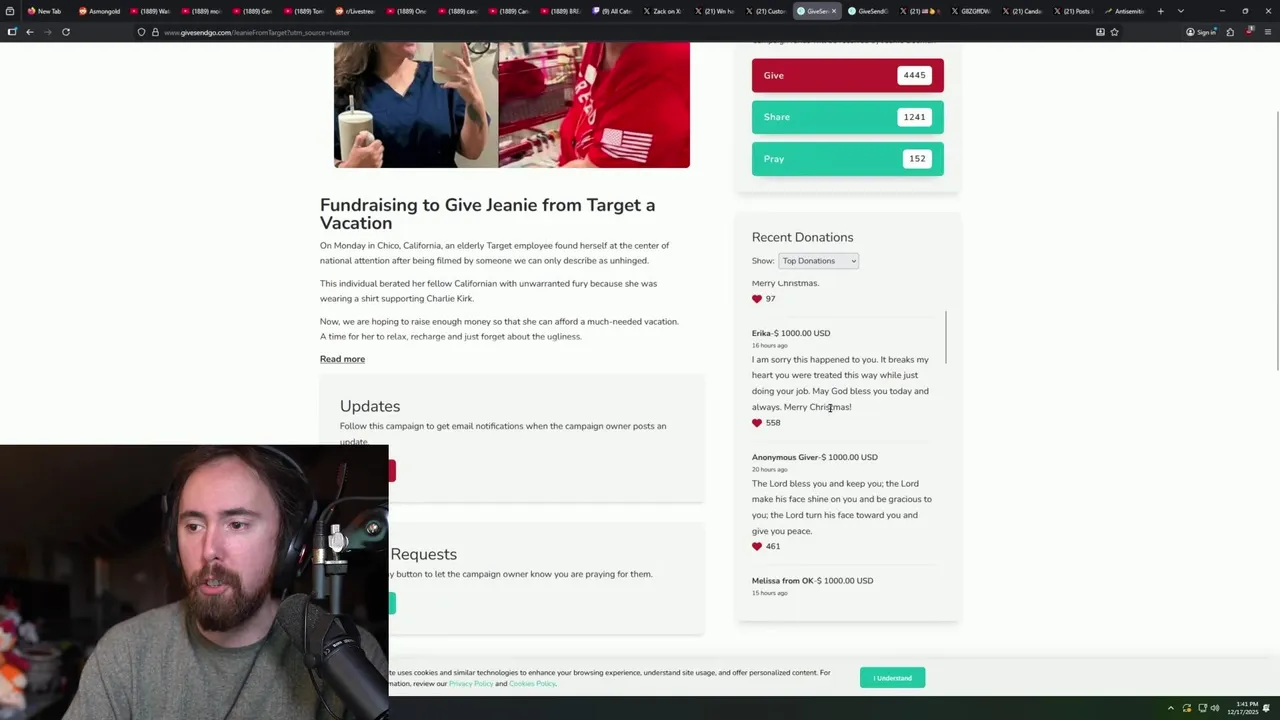Switch to the All Categories tab
The height and width of the screenshot is (720, 1280).
tap(612, 11)
